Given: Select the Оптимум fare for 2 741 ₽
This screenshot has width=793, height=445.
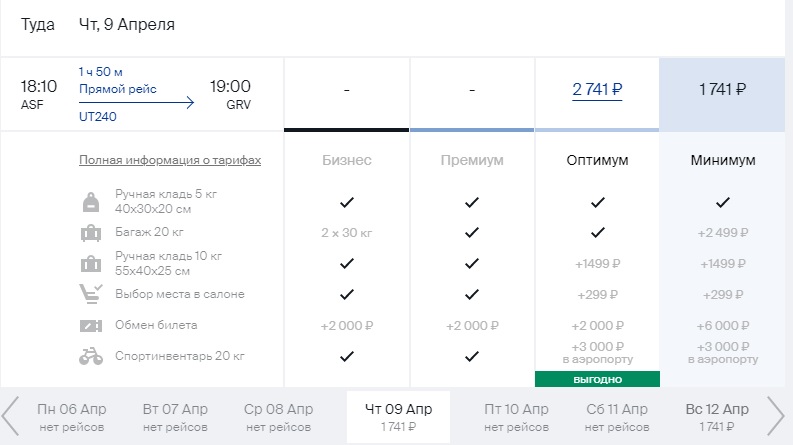Looking at the screenshot, I should click(597, 89).
